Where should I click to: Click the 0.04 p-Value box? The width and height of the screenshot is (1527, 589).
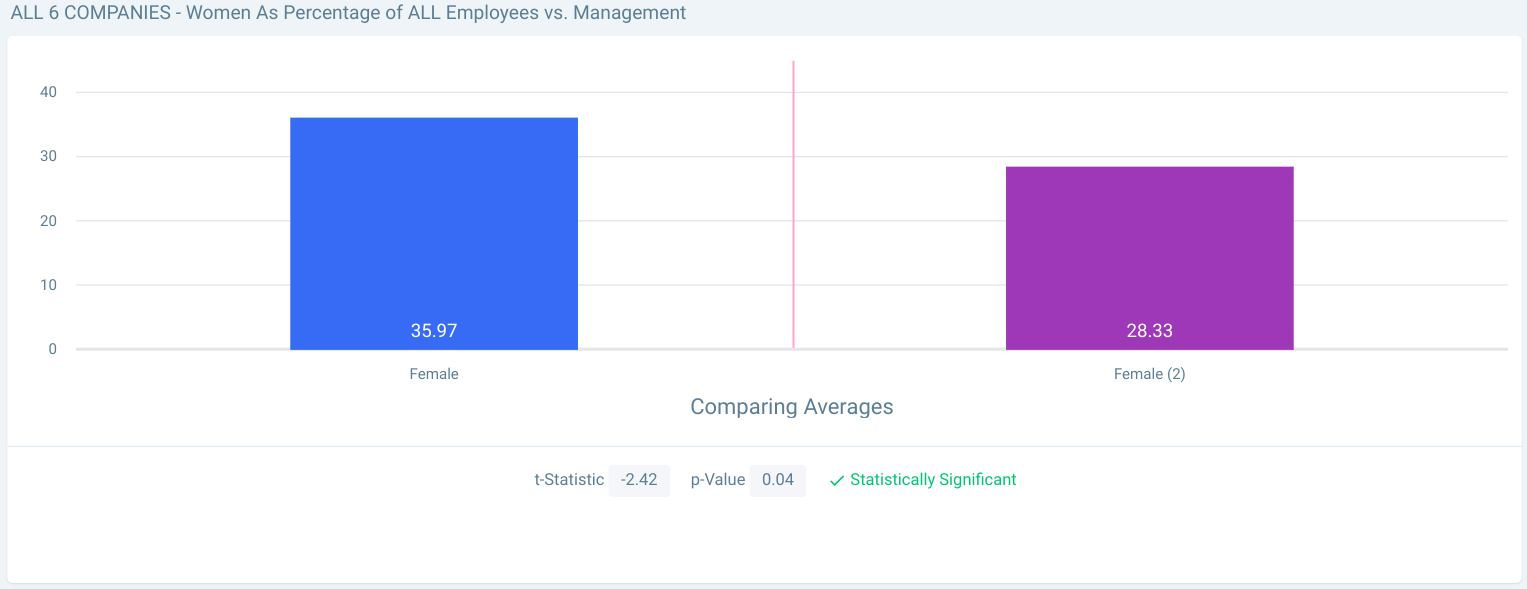click(x=777, y=480)
